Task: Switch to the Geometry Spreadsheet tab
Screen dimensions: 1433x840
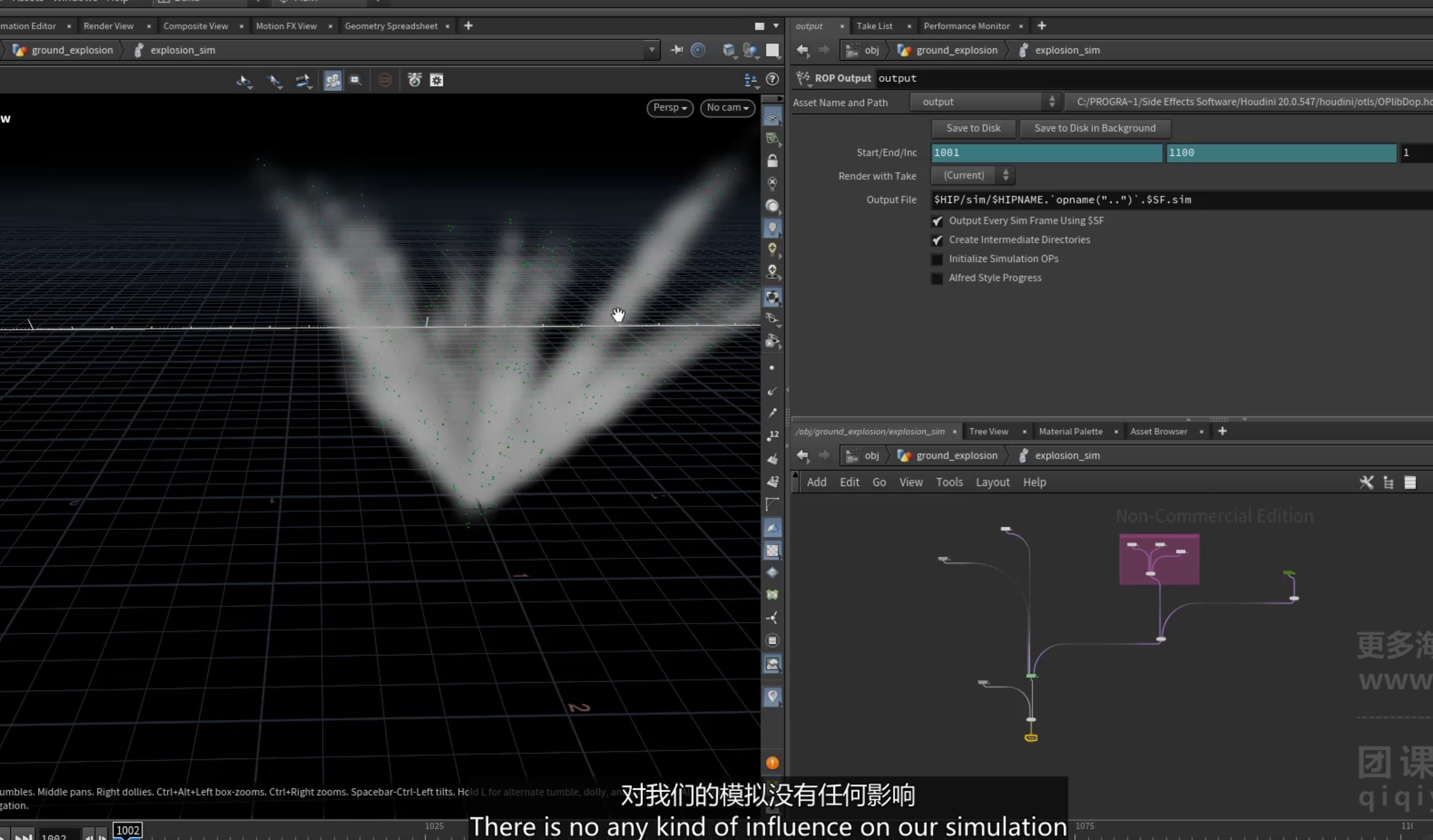Action: tap(391, 26)
